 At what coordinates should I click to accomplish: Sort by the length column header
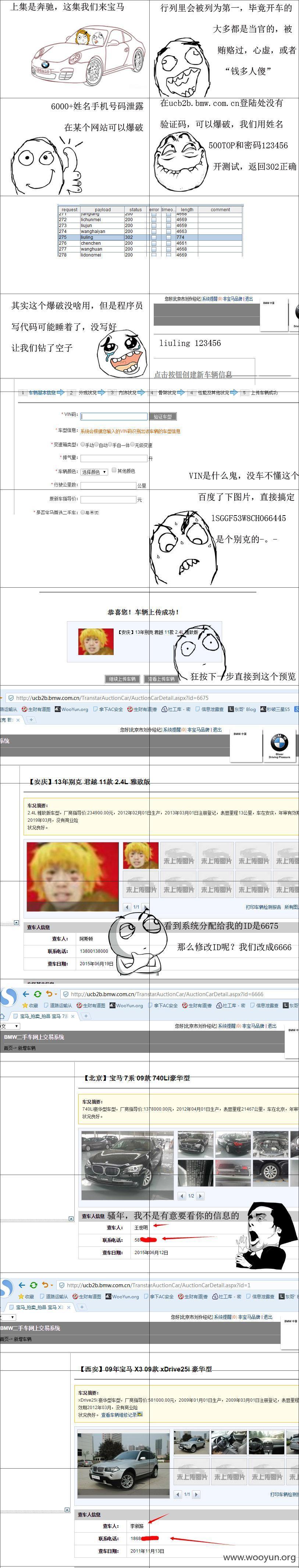click(x=187, y=209)
